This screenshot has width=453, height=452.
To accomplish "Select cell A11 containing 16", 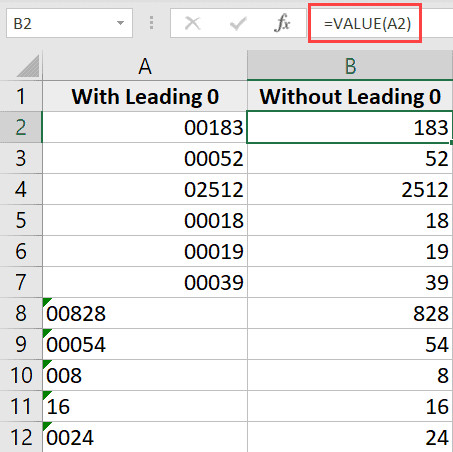I will click(145, 406).
